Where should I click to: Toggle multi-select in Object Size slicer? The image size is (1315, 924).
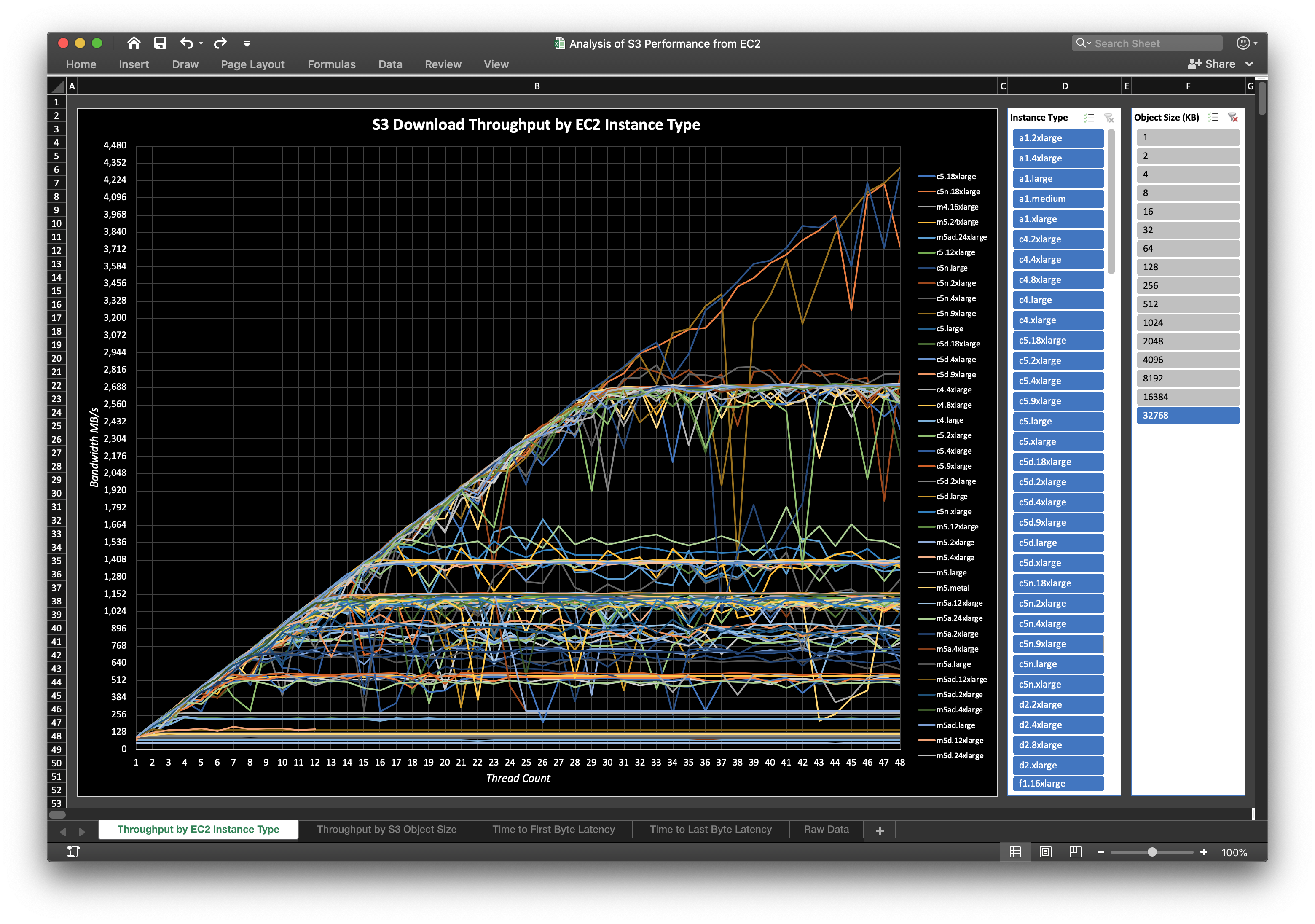pos(1213,118)
